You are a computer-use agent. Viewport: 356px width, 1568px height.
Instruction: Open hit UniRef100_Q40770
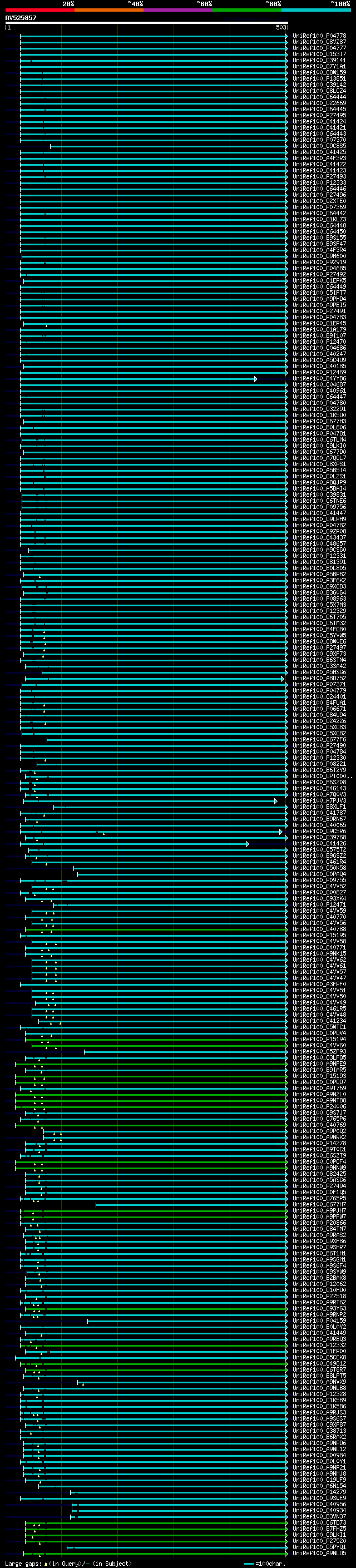pyautogui.click(x=319, y=917)
